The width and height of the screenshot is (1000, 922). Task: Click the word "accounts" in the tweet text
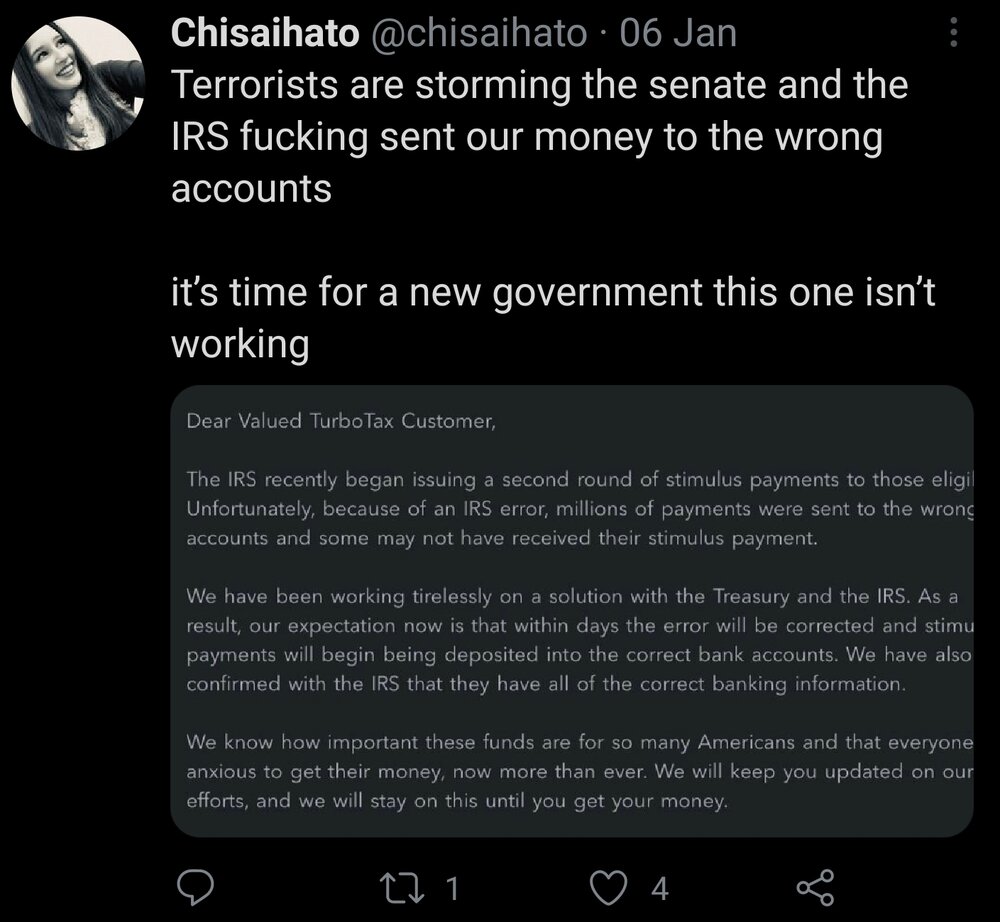pos(251,190)
